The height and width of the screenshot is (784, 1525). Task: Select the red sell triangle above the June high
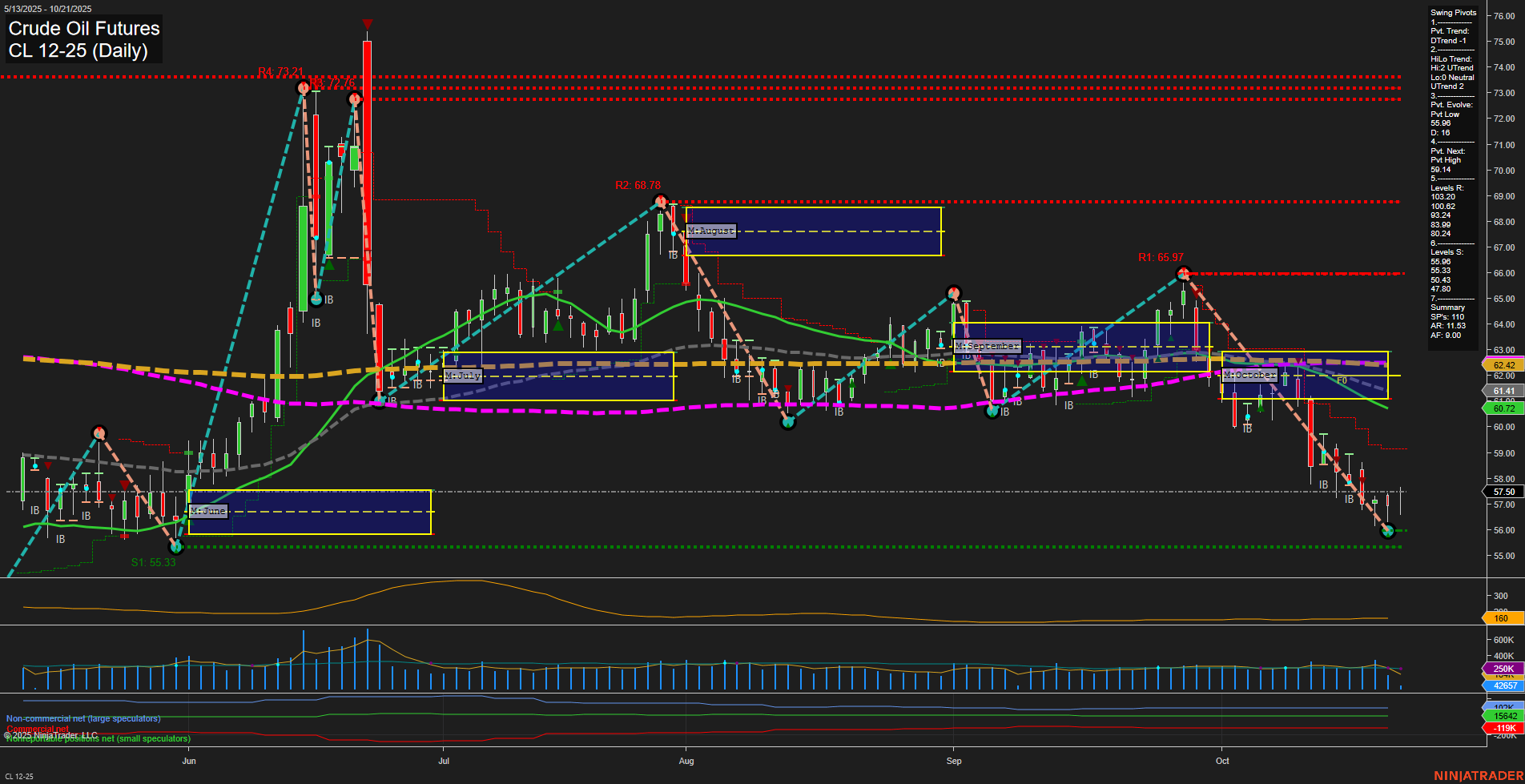point(368,24)
